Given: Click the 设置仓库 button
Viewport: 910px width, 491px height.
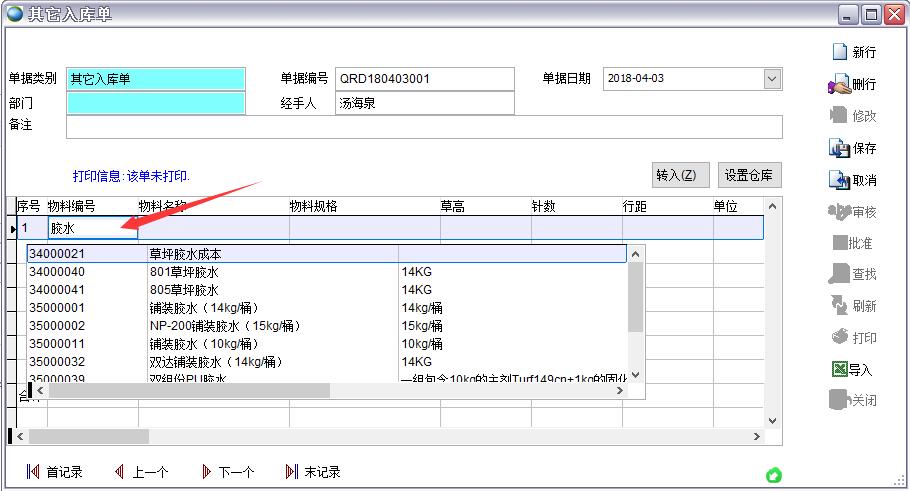Looking at the screenshot, I should pyautogui.click(x=749, y=175).
